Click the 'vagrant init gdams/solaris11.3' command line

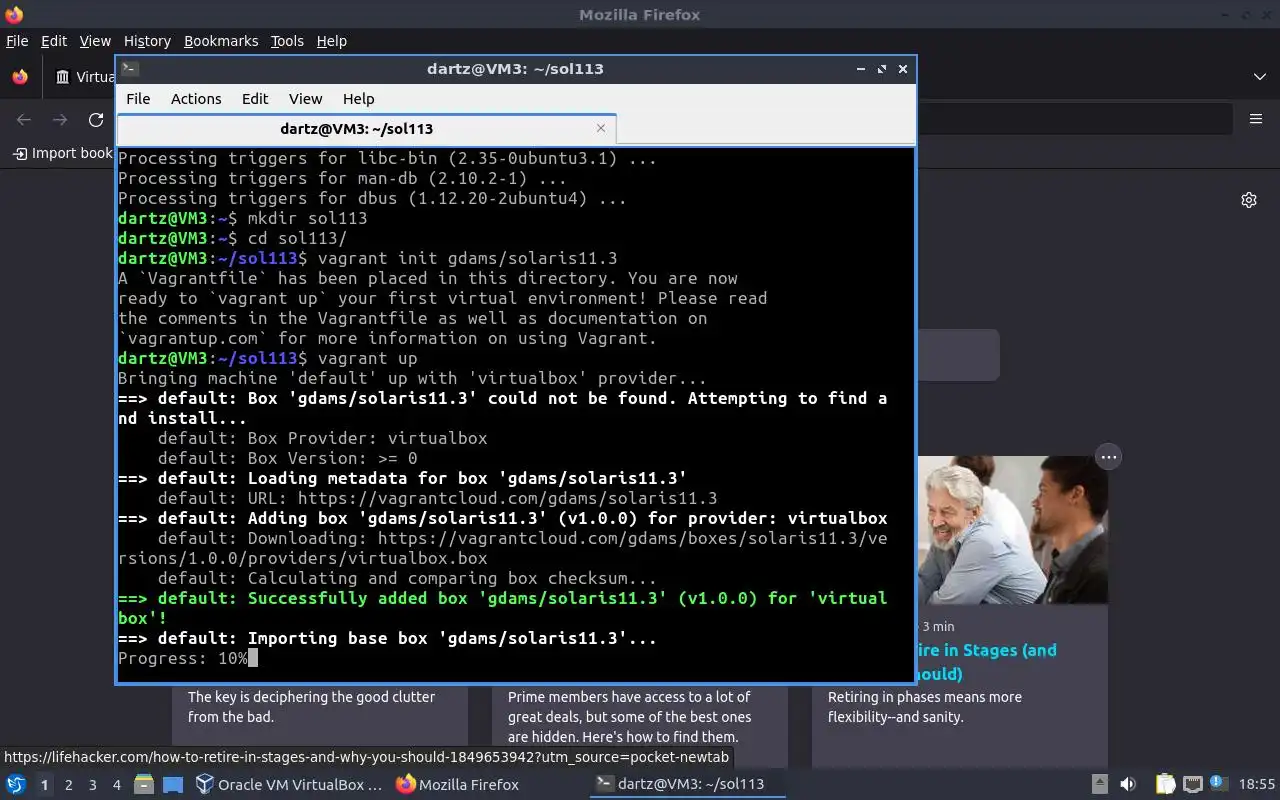[x=368, y=258]
